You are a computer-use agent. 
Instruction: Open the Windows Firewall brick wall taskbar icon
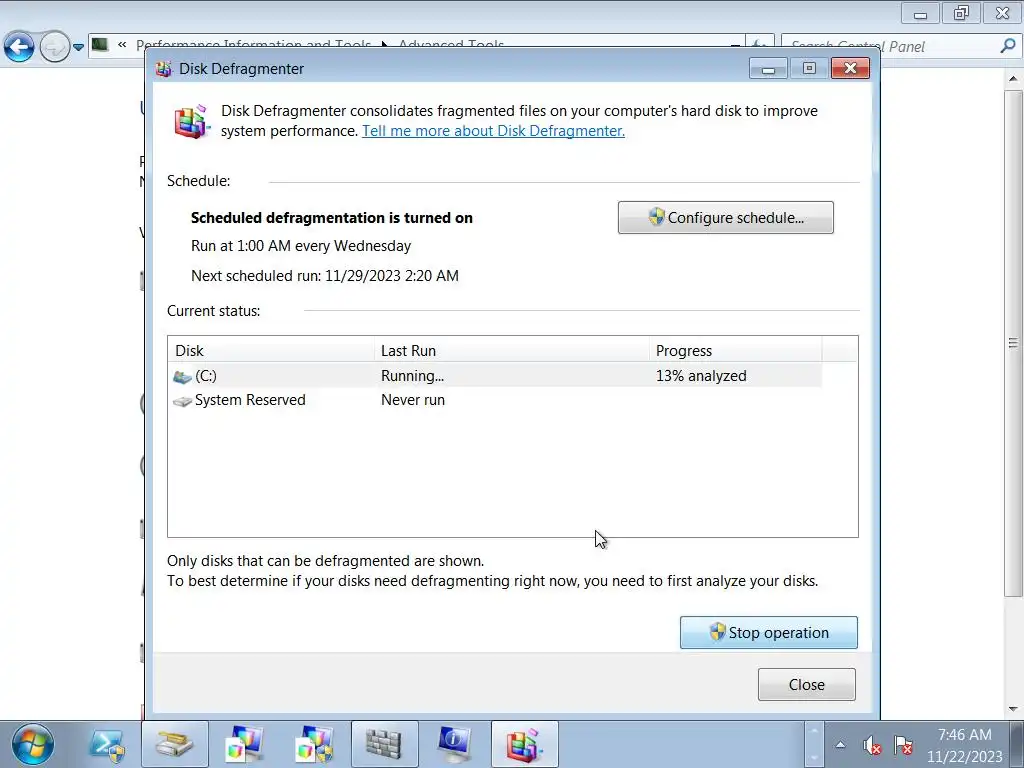click(384, 744)
